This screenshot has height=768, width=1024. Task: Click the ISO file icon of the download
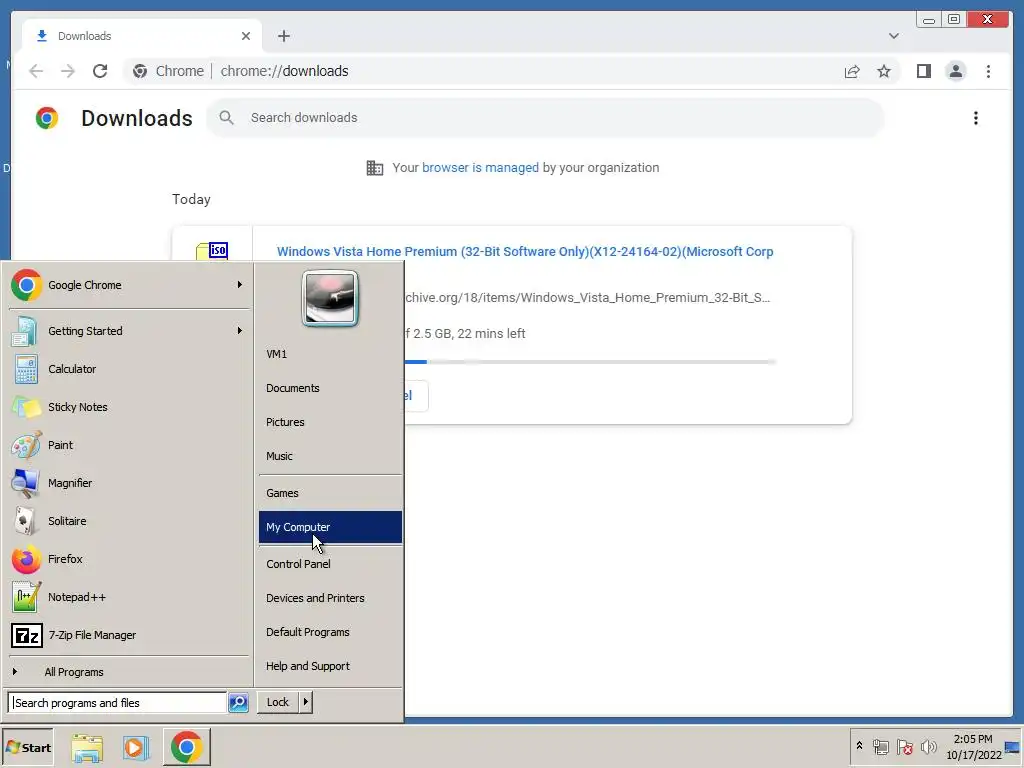pyautogui.click(x=212, y=251)
